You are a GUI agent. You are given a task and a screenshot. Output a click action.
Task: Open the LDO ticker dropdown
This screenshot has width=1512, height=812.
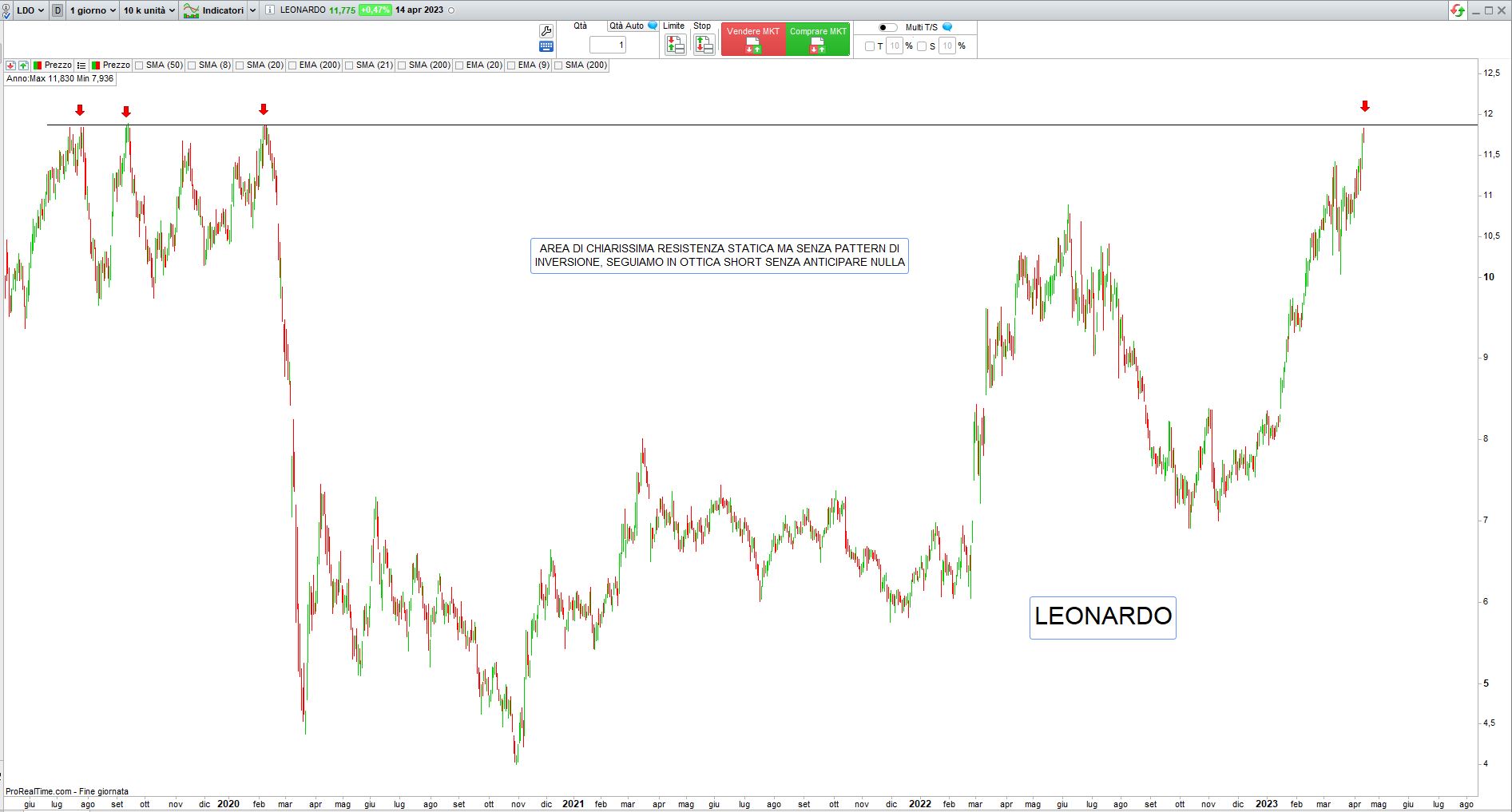(x=30, y=10)
